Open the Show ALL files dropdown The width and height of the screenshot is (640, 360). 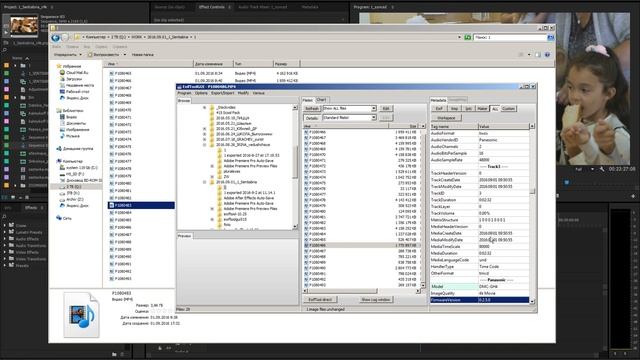tap(349, 109)
